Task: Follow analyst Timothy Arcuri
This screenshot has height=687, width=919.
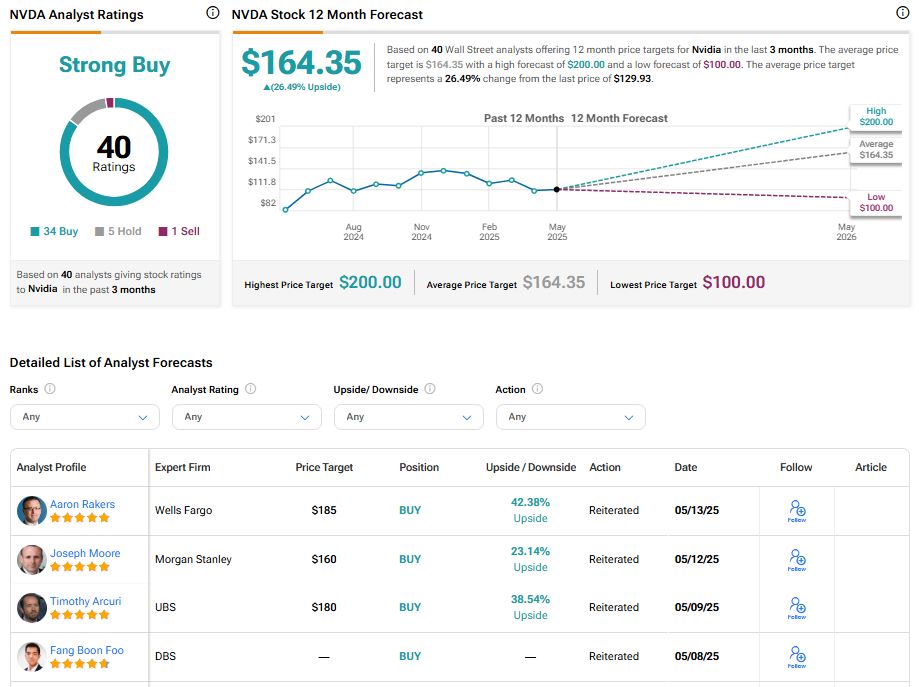Action: click(x=797, y=608)
